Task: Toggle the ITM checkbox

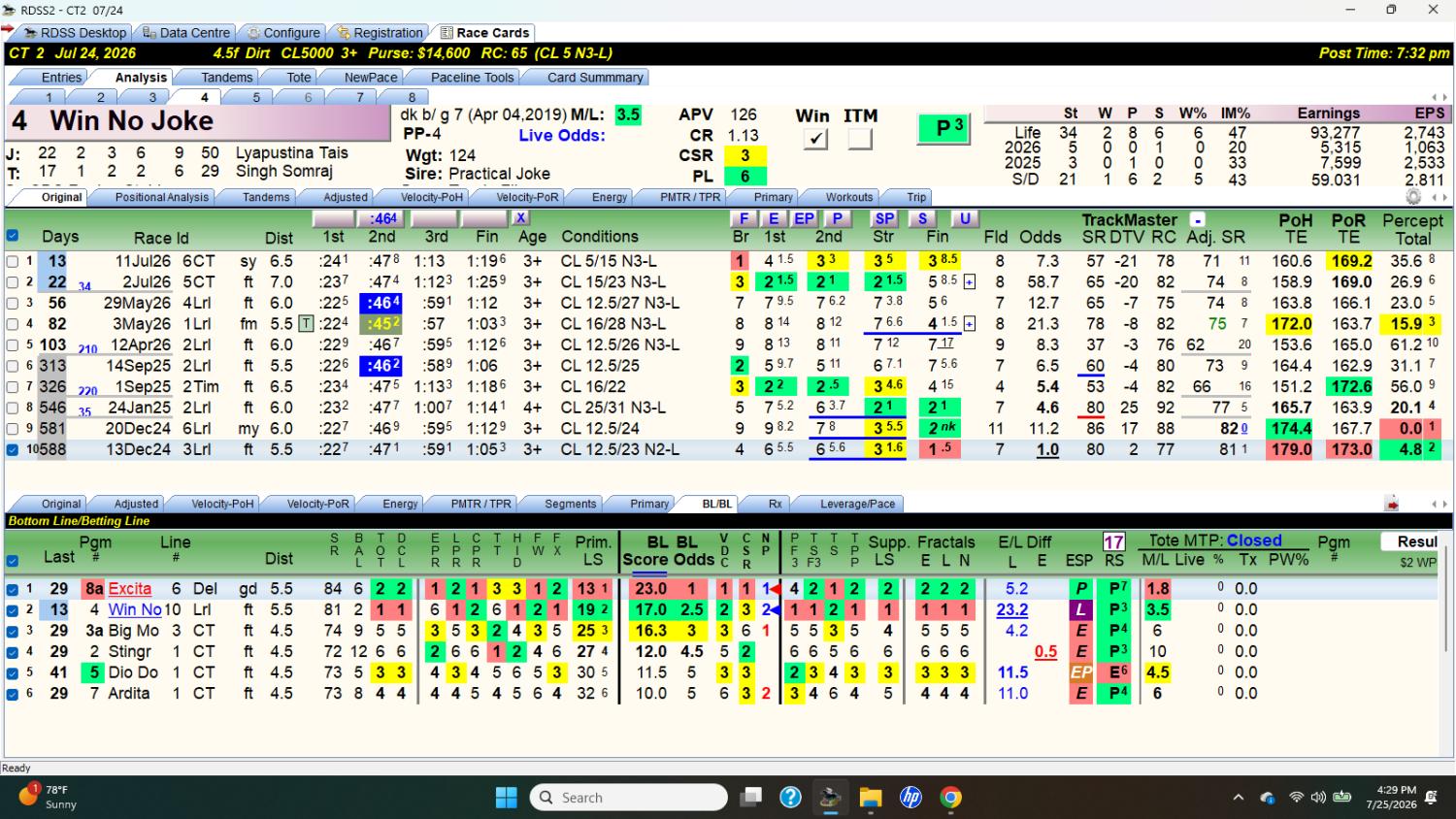Action: 859,139
